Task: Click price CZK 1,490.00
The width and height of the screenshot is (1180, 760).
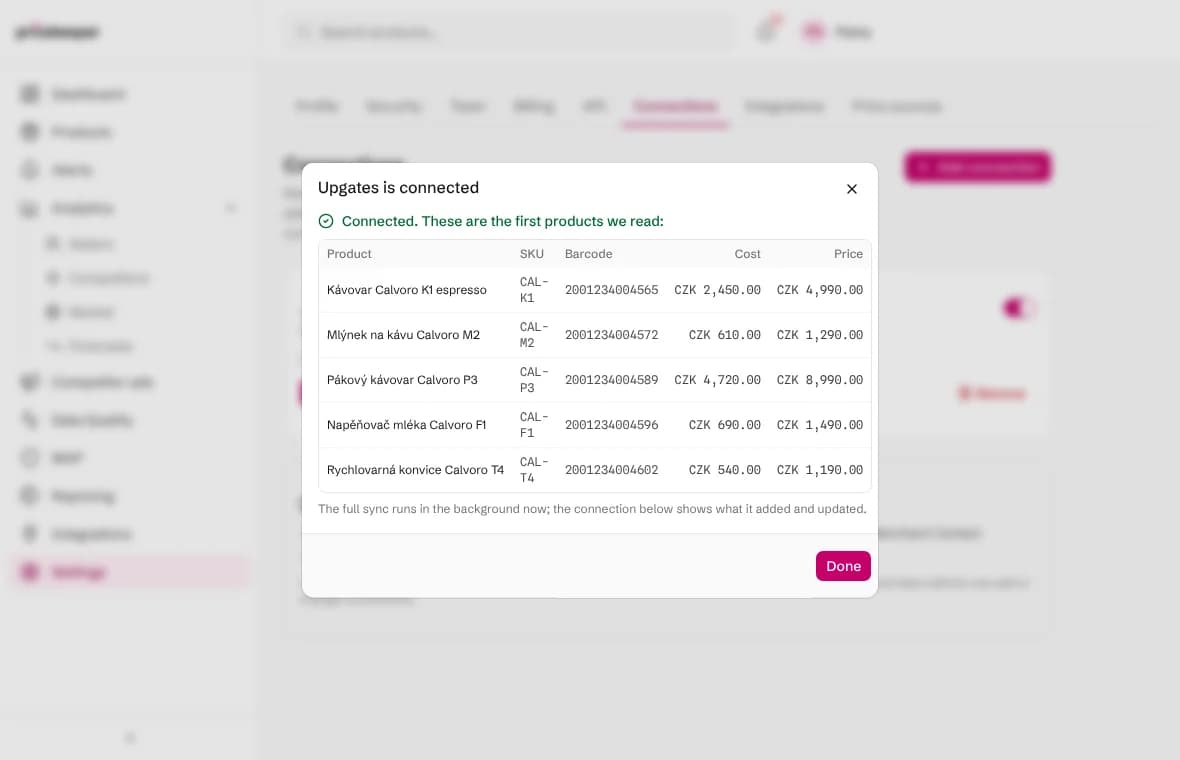Action: pos(820,424)
